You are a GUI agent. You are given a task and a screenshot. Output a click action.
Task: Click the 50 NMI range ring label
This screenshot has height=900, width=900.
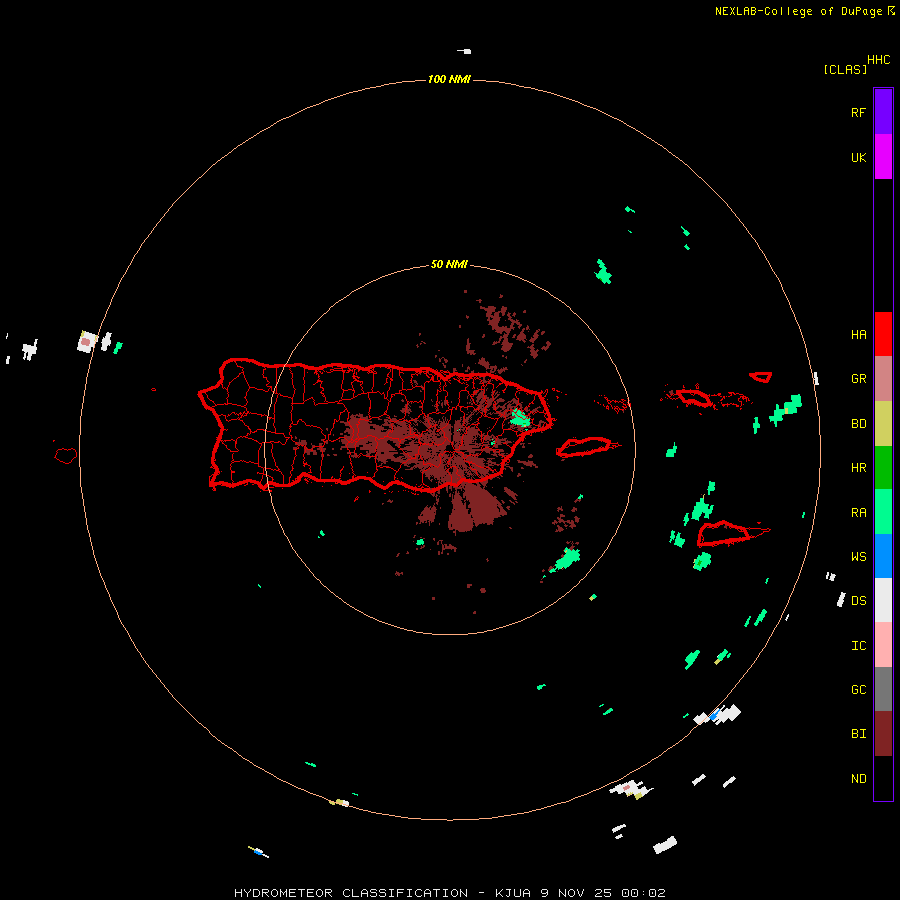pos(449,265)
